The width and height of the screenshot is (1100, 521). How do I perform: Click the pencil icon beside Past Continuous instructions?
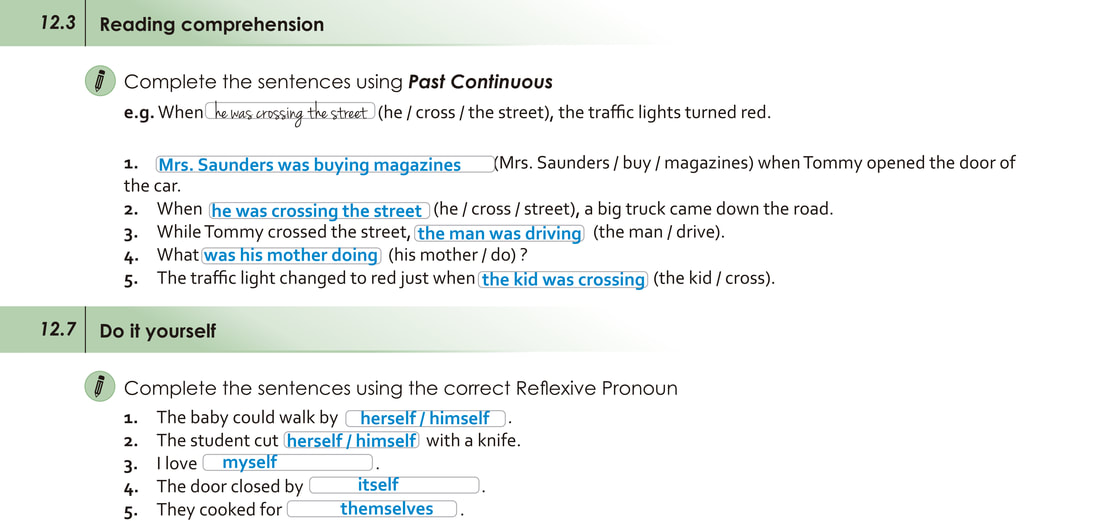pos(100,81)
